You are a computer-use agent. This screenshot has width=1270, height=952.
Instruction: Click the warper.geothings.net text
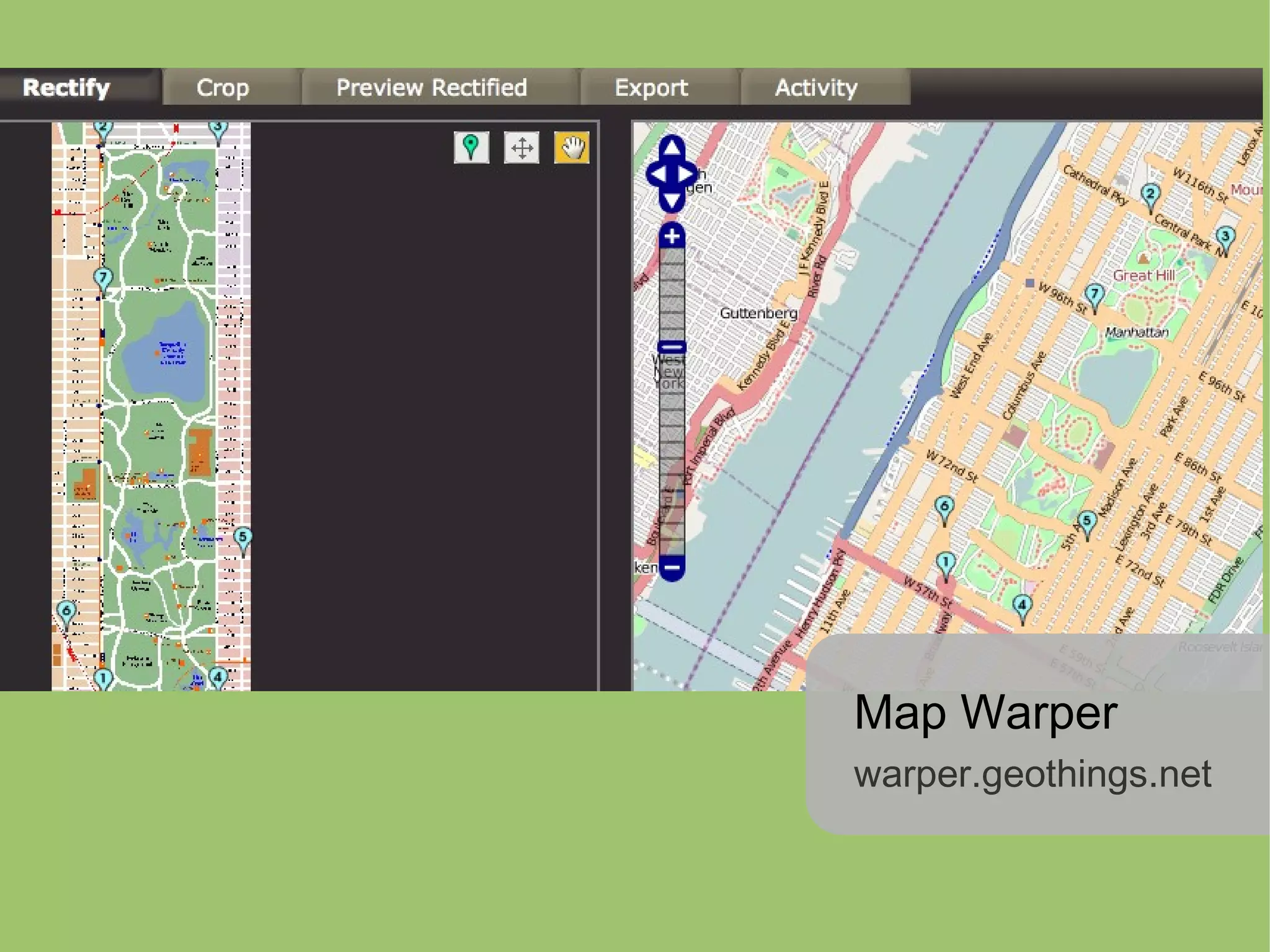1032,773
